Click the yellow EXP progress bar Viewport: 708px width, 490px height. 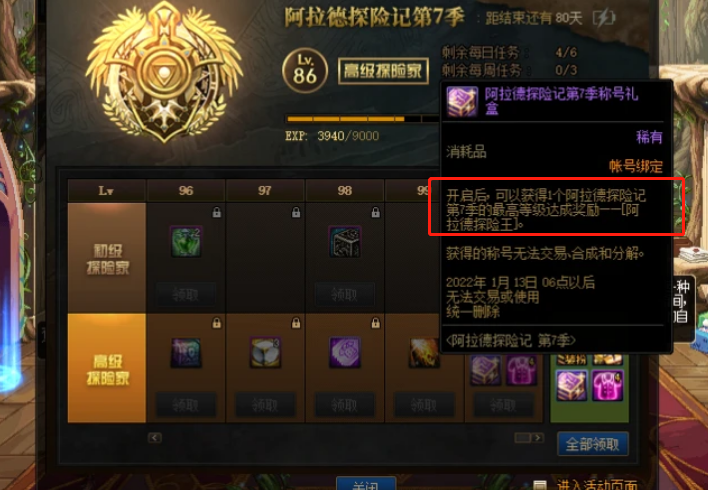coord(362,119)
